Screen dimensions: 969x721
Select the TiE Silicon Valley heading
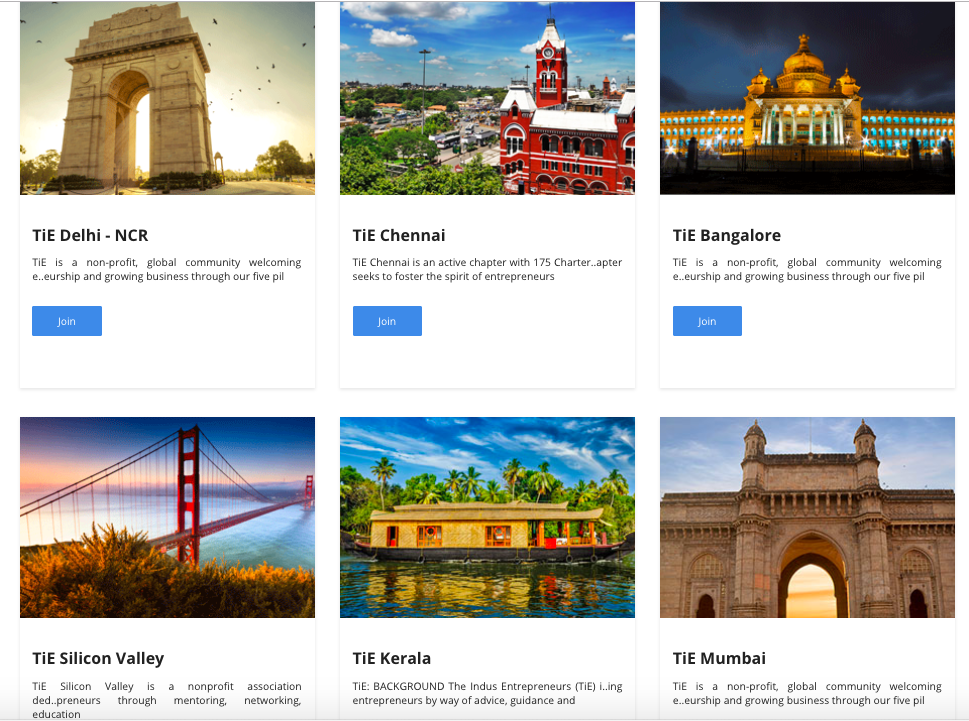pyautogui.click(x=98, y=659)
